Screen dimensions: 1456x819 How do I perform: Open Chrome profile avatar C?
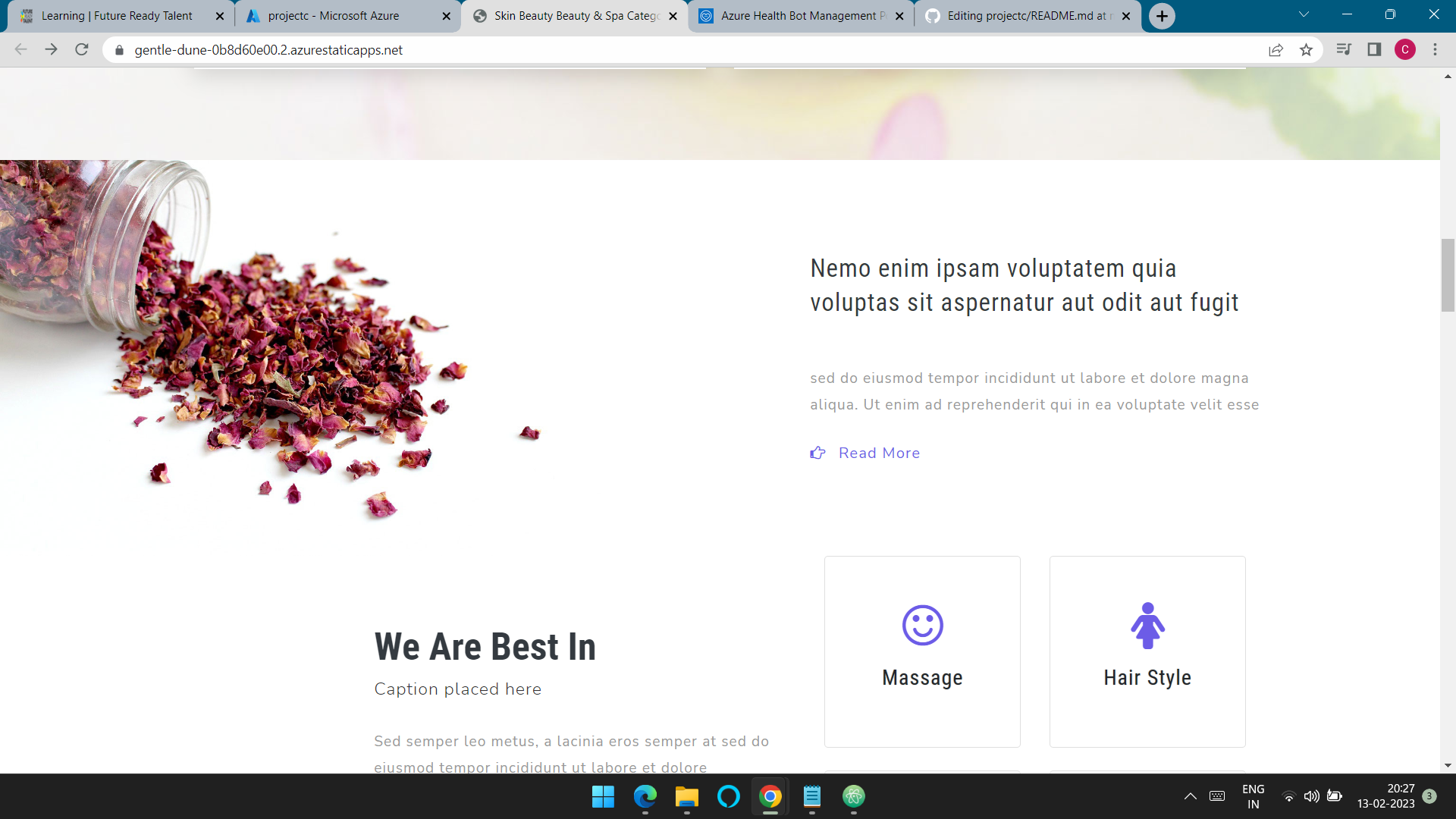[x=1404, y=50]
